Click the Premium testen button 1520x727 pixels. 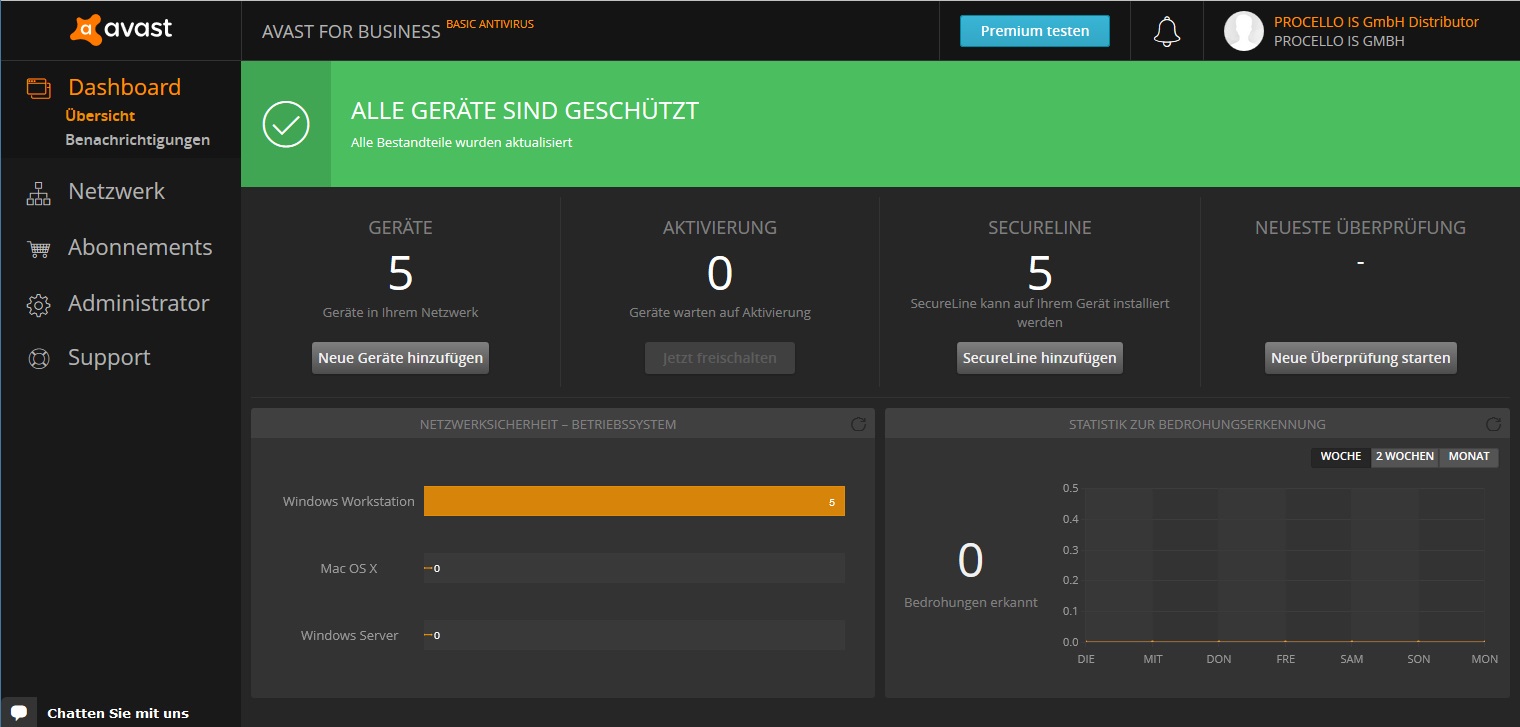pyautogui.click(x=1034, y=31)
